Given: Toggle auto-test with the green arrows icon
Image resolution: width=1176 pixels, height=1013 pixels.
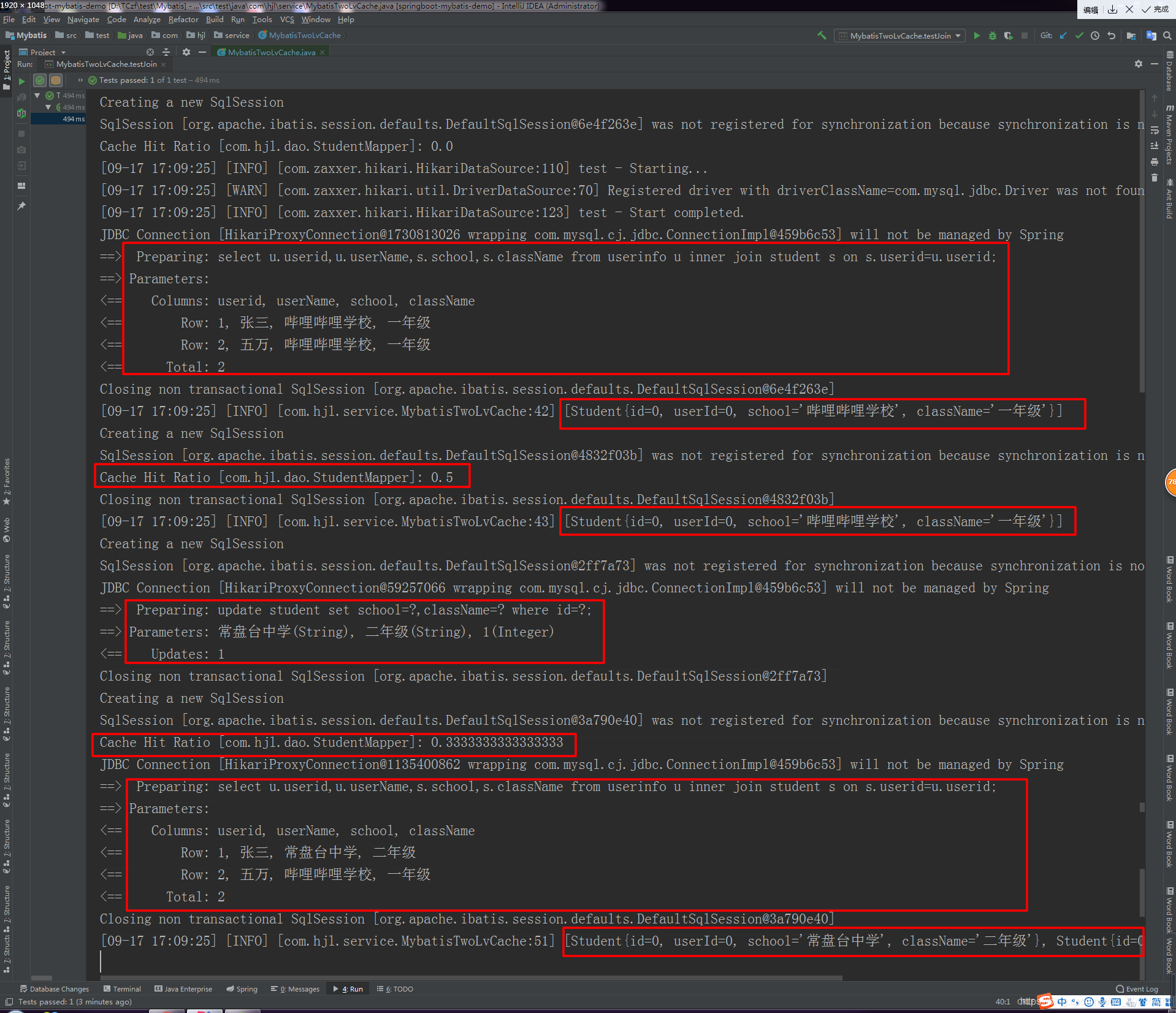Looking at the screenshot, I should 21,113.
